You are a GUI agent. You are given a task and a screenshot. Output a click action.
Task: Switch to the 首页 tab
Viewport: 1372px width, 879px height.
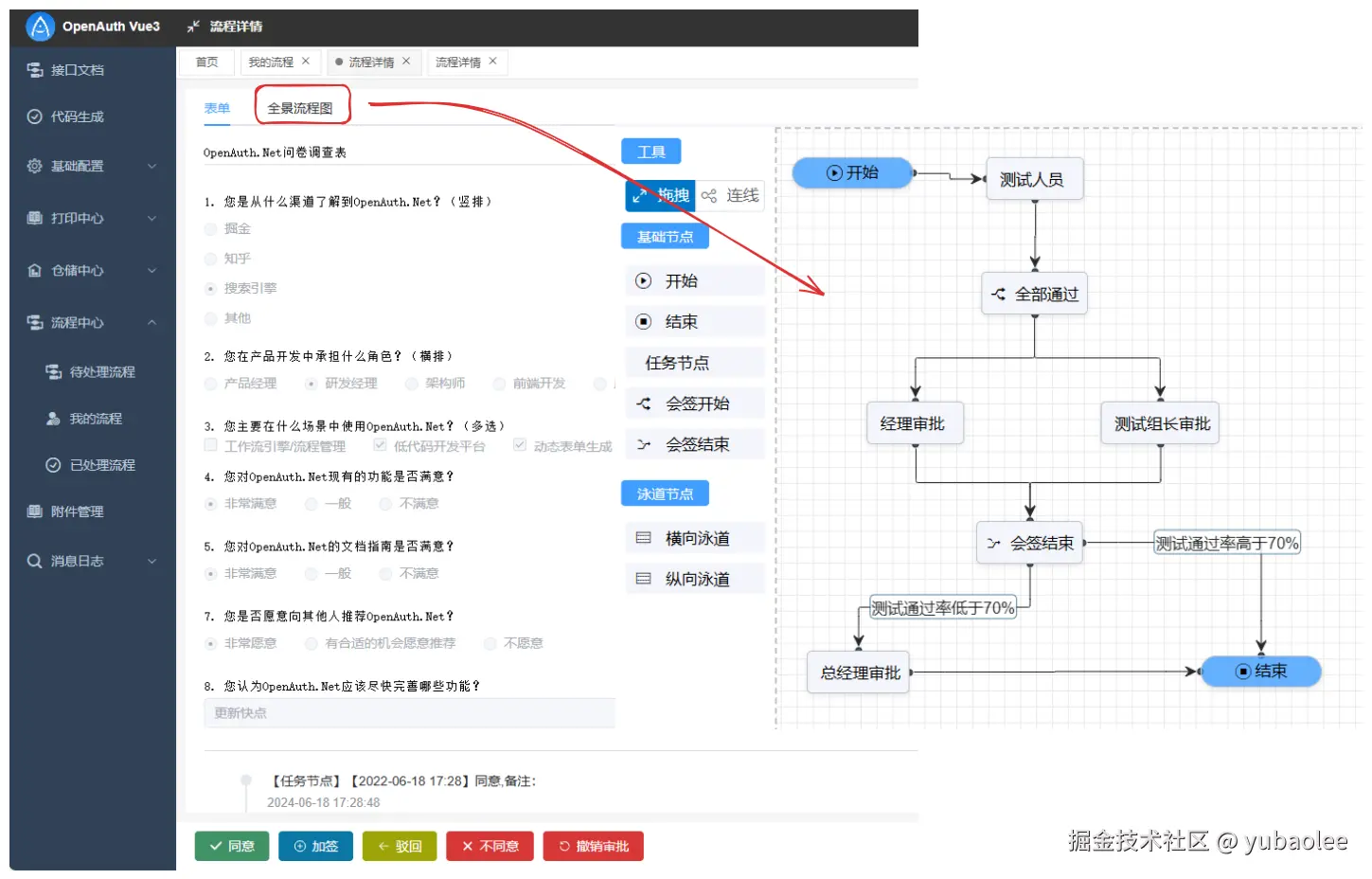click(205, 61)
